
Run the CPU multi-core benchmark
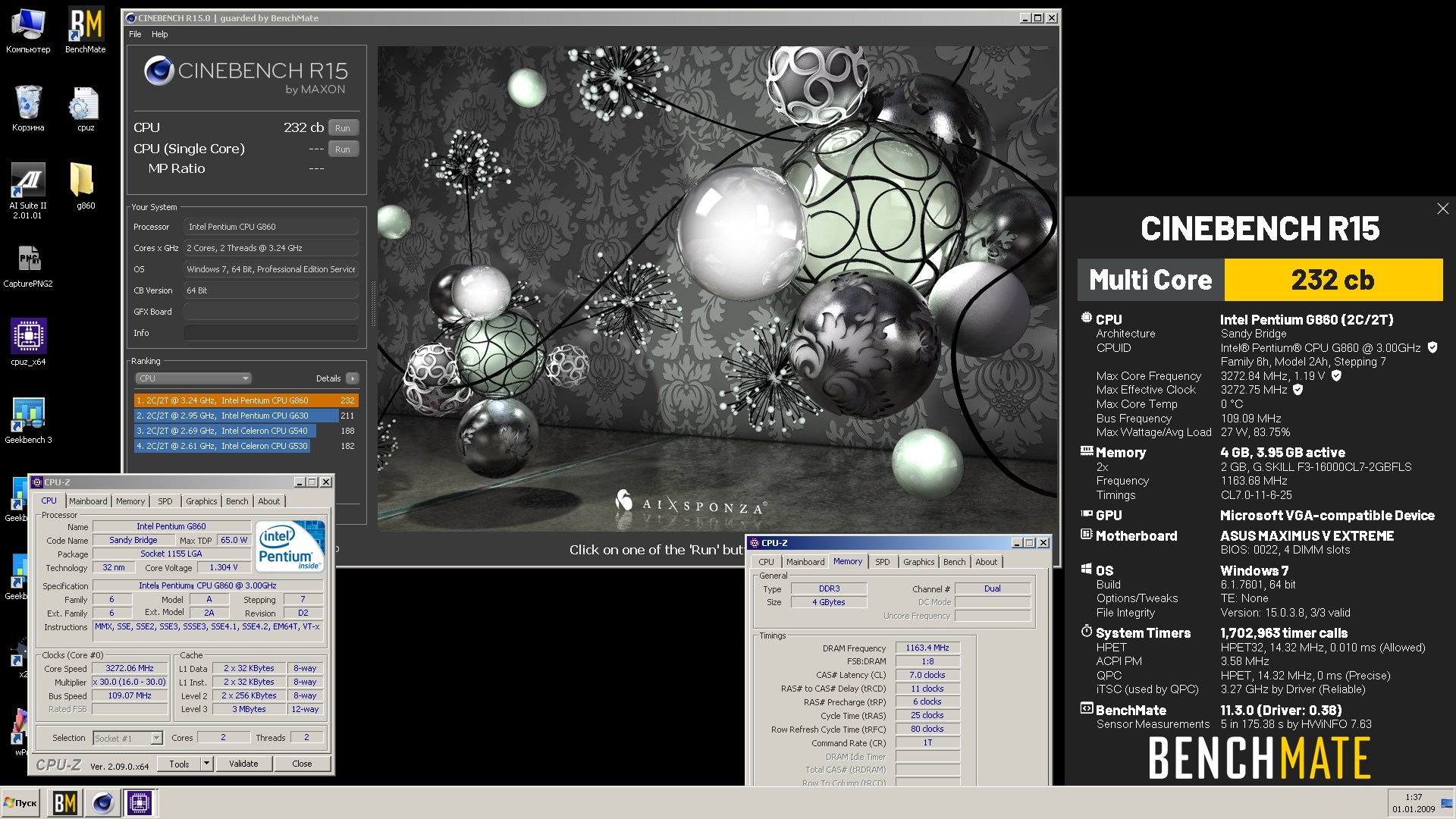(x=343, y=128)
